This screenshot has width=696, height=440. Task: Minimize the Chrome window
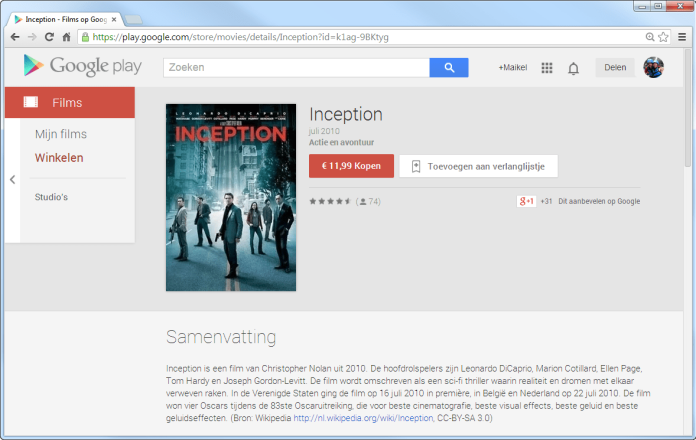click(x=641, y=6)
